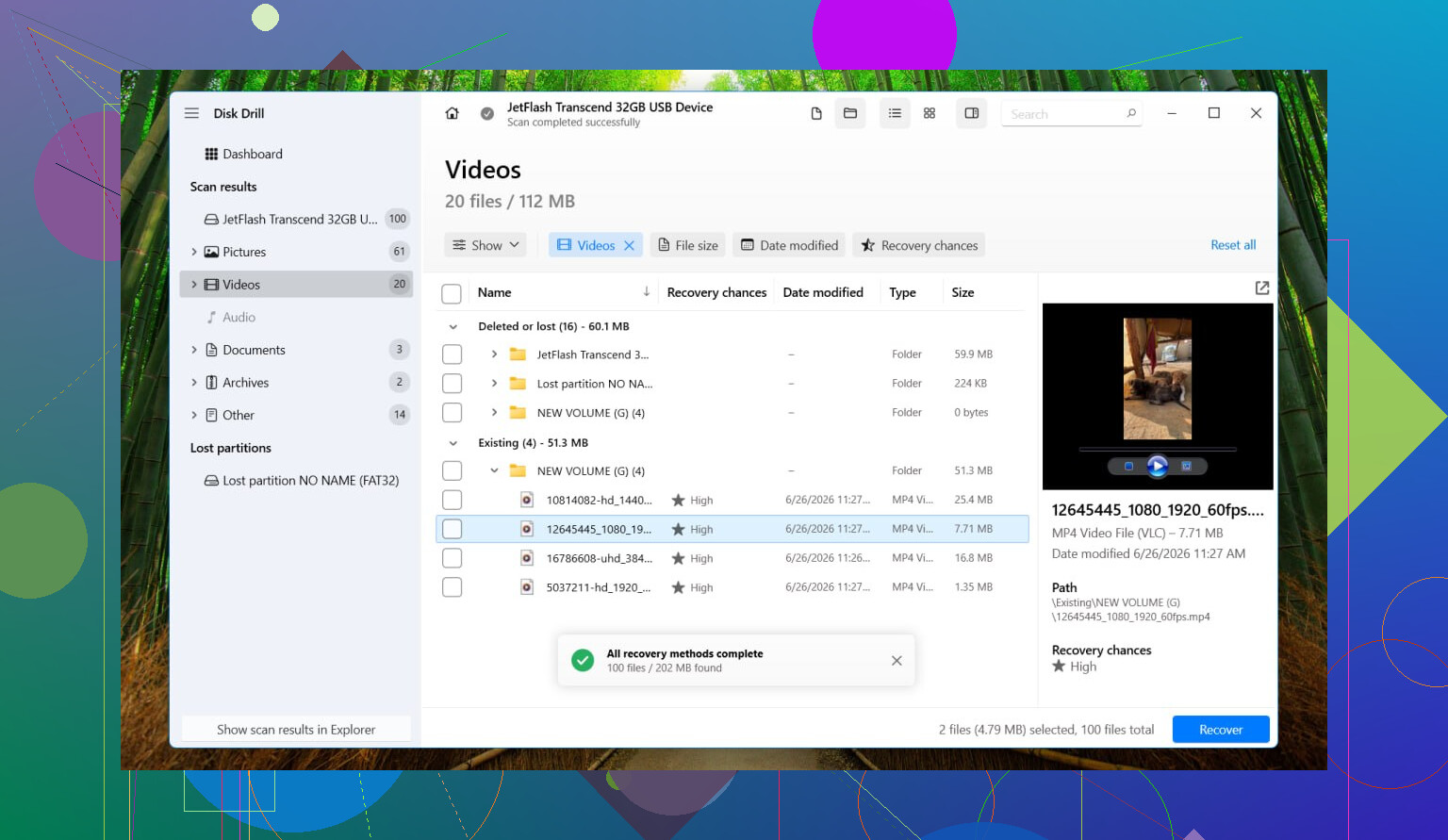Collapse the Existing (4) group
Screen dimensions: 1448x840
tap(453, 443)
